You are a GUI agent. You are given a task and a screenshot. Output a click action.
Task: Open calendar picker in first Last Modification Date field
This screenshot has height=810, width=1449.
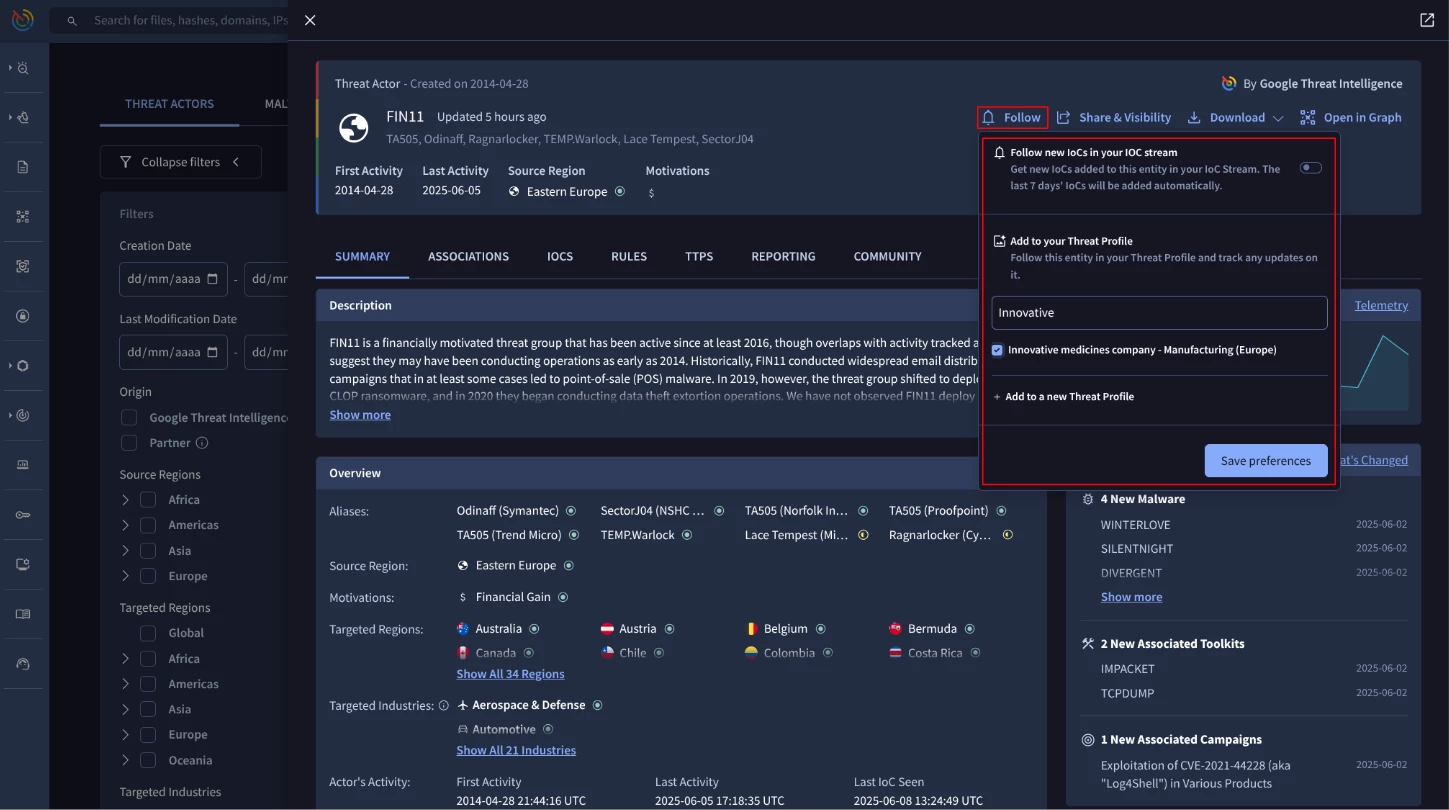click(212, 352)
